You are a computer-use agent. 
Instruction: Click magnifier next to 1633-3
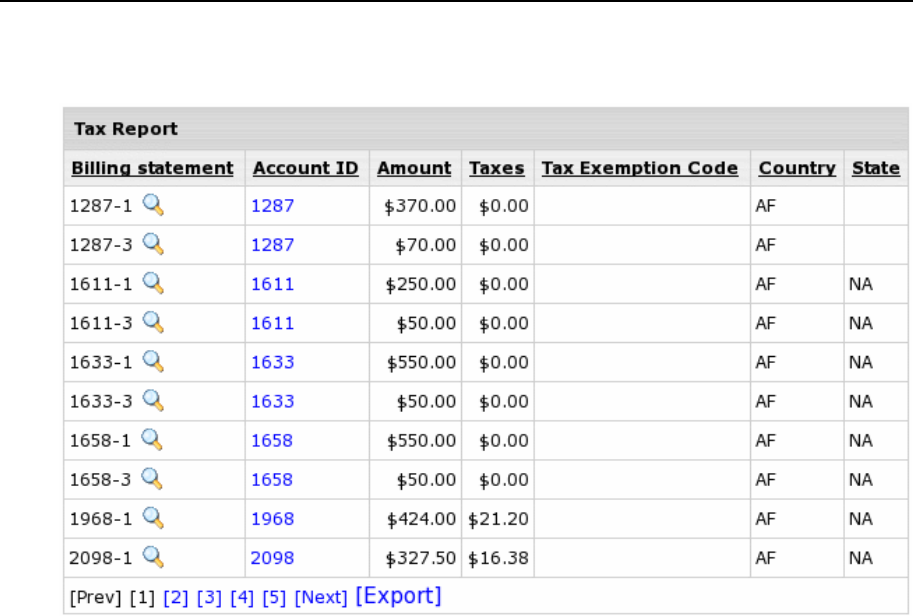[153, 400]
